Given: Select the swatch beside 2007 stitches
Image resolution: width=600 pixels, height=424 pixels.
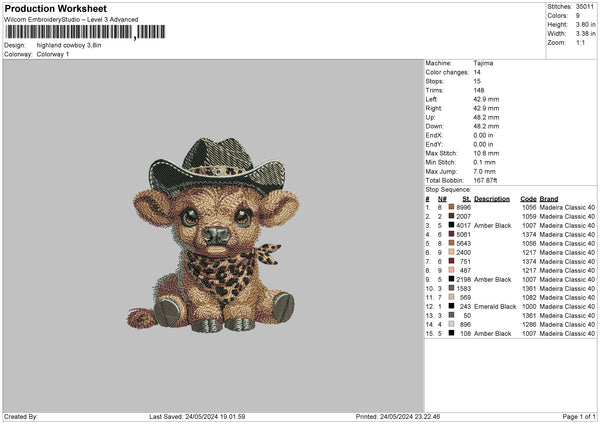Looking at the screenshot, I should (452, 216).
